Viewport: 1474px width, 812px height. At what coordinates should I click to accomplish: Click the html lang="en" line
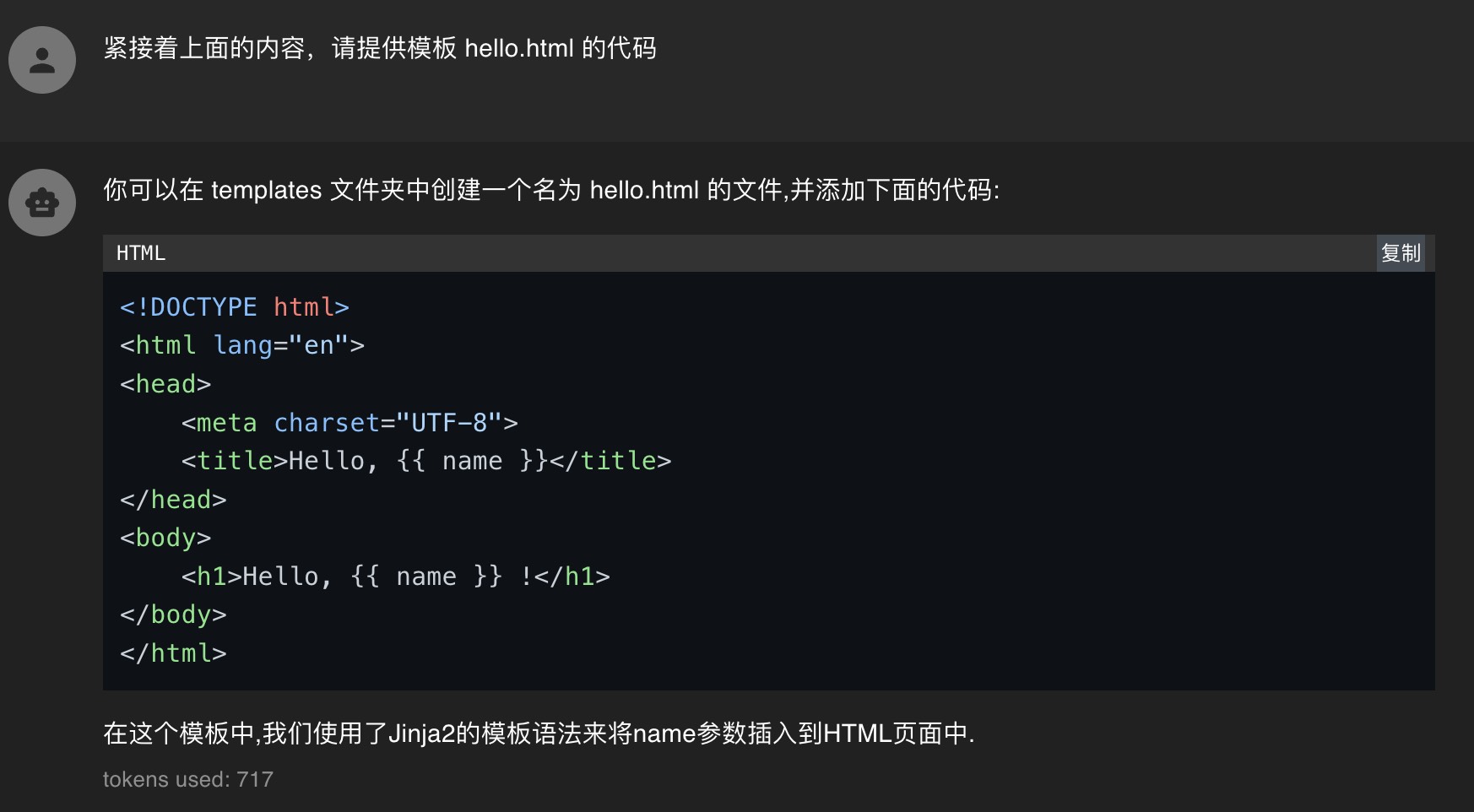click(x=242, y=345)
